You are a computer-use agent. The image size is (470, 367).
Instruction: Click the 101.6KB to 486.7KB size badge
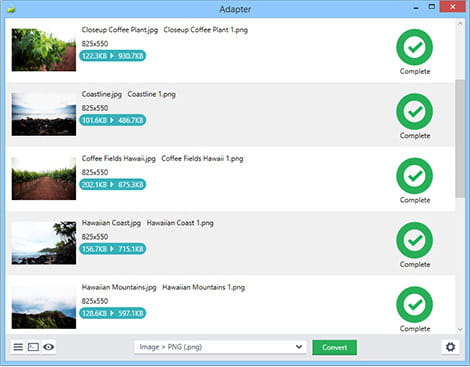pyautogui.click(x=113, y=120)
